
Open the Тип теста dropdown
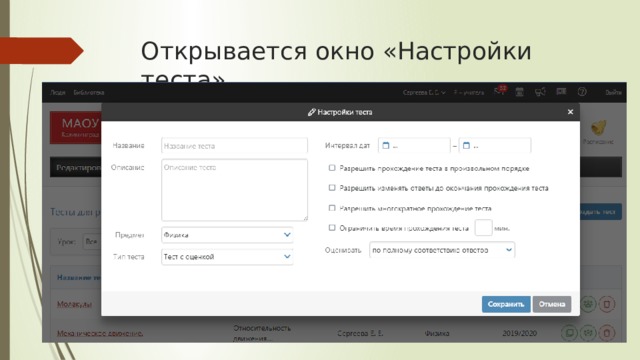227,257
